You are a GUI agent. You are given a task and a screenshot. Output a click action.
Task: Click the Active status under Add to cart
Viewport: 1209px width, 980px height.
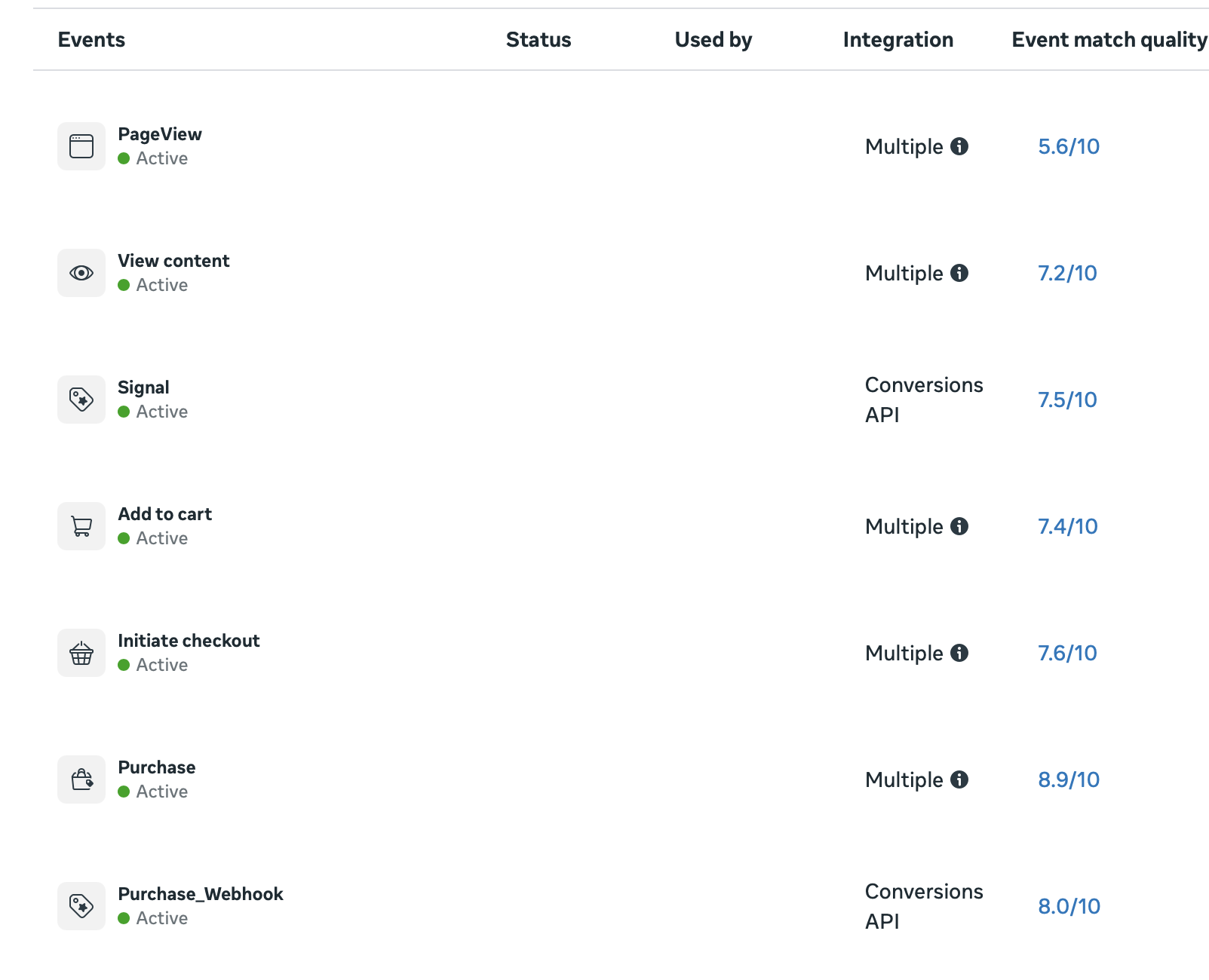pos(153,538)
